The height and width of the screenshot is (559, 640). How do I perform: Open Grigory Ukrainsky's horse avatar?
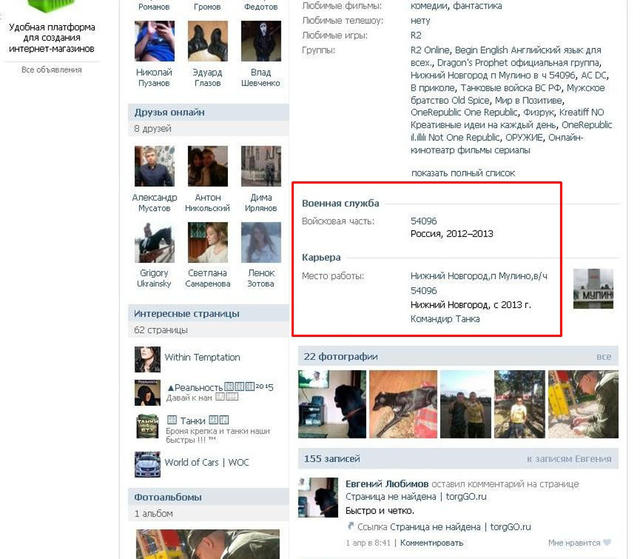(155, 242)
